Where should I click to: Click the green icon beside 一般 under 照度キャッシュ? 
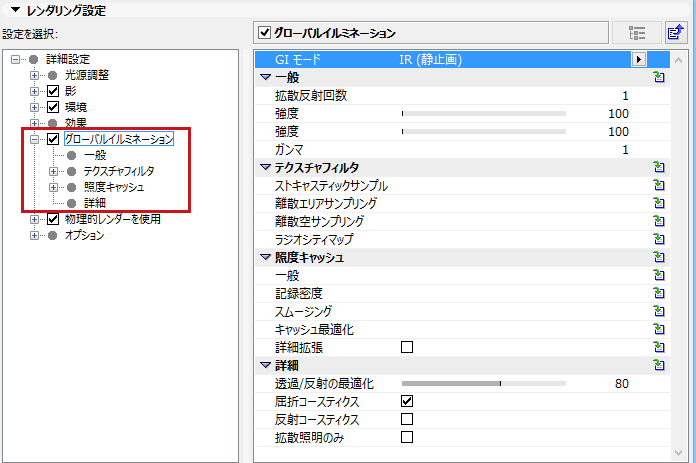[x=659, y=275]
